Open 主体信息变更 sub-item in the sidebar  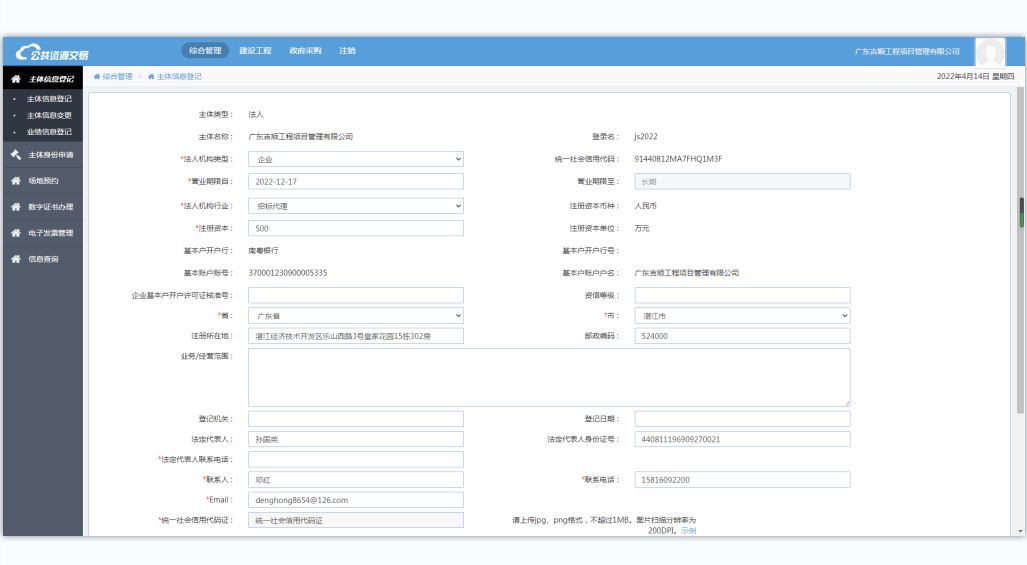[x=49, y=115]
